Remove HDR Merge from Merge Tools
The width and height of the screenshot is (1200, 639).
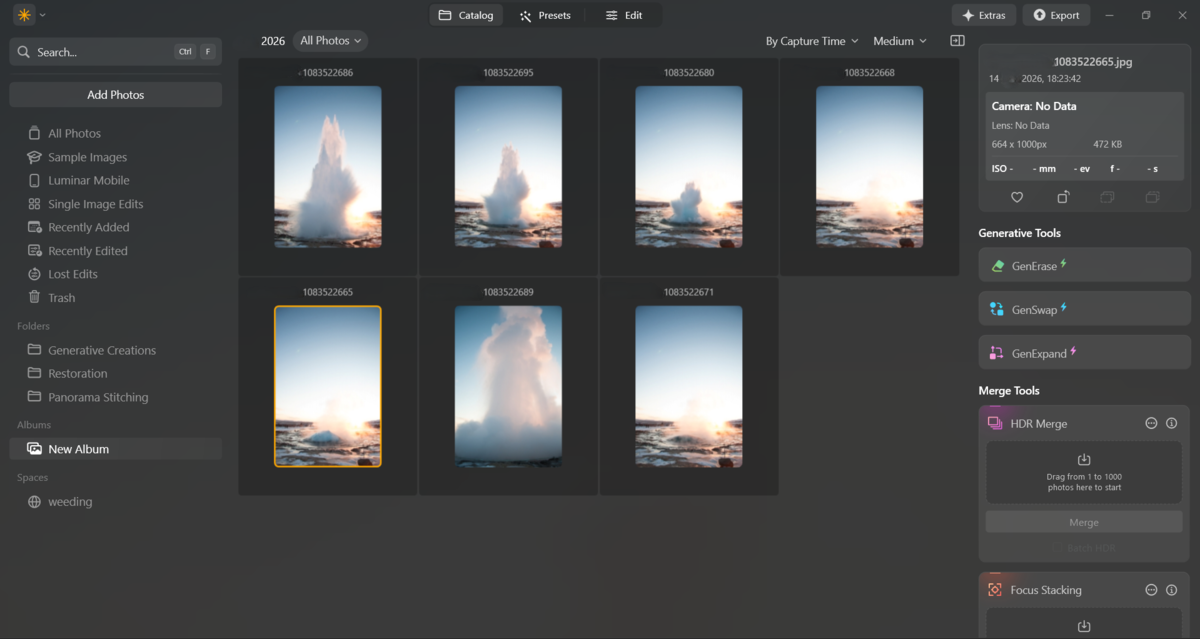[x=1151, y=422]
